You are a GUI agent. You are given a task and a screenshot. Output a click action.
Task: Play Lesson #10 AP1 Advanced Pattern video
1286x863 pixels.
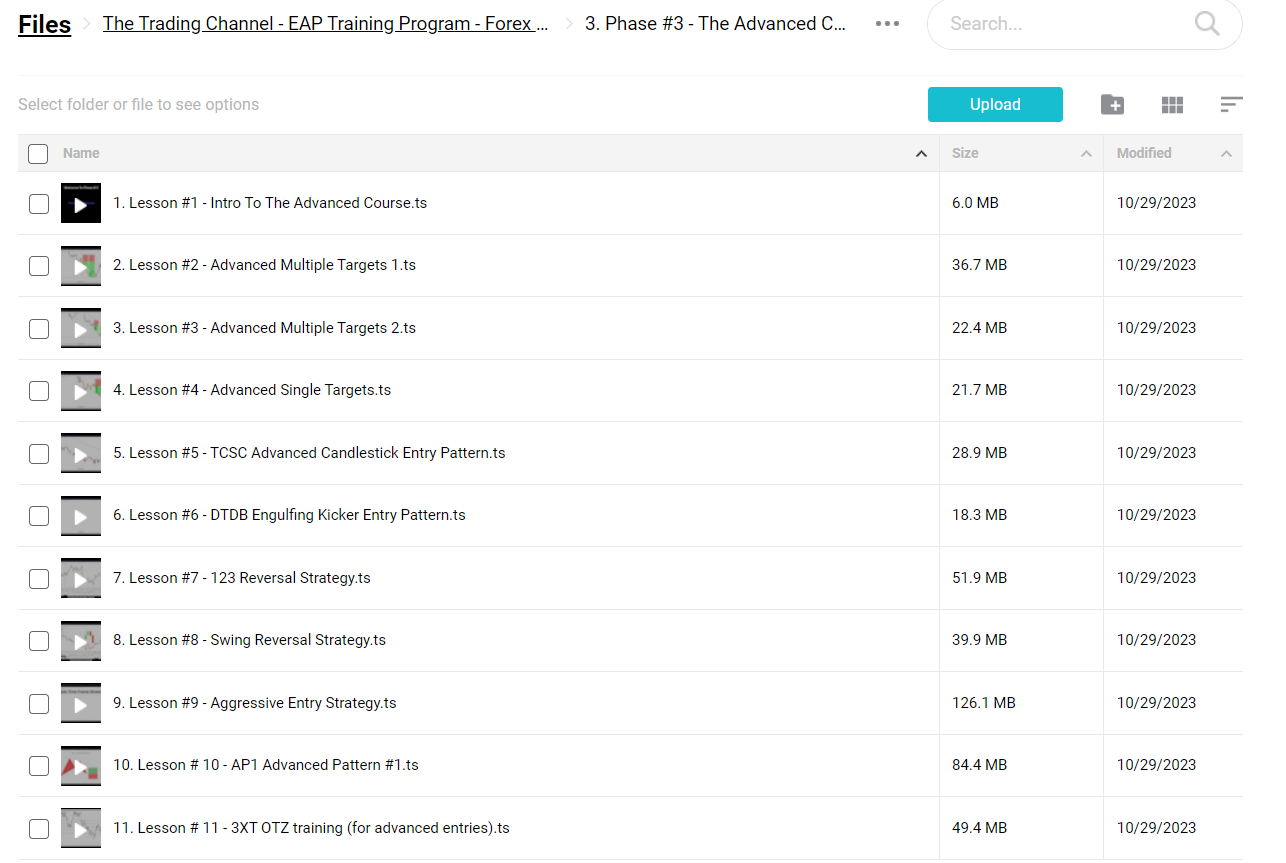[x=81, y=766]
